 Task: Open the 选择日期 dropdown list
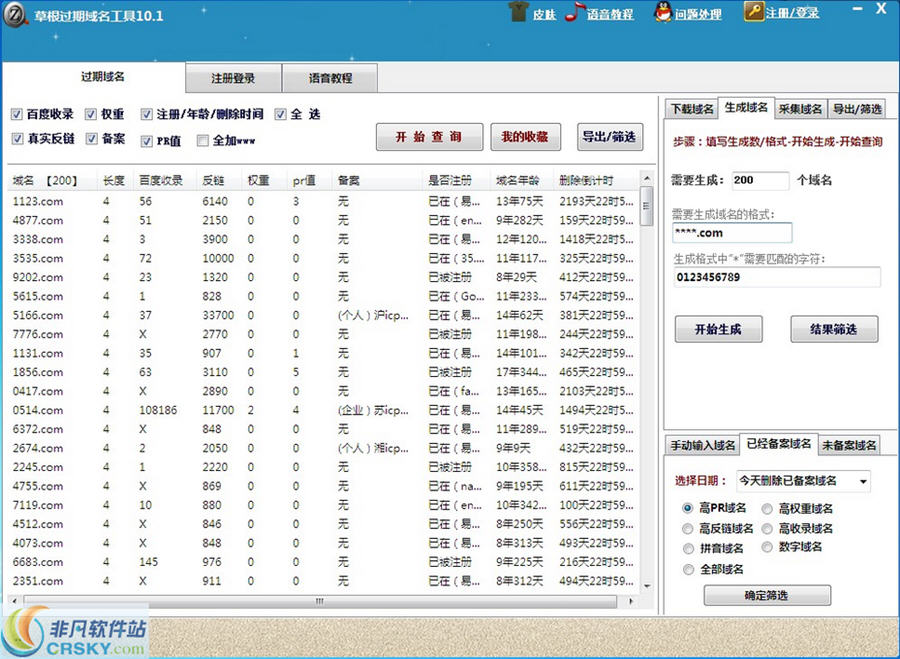point(803,481)
